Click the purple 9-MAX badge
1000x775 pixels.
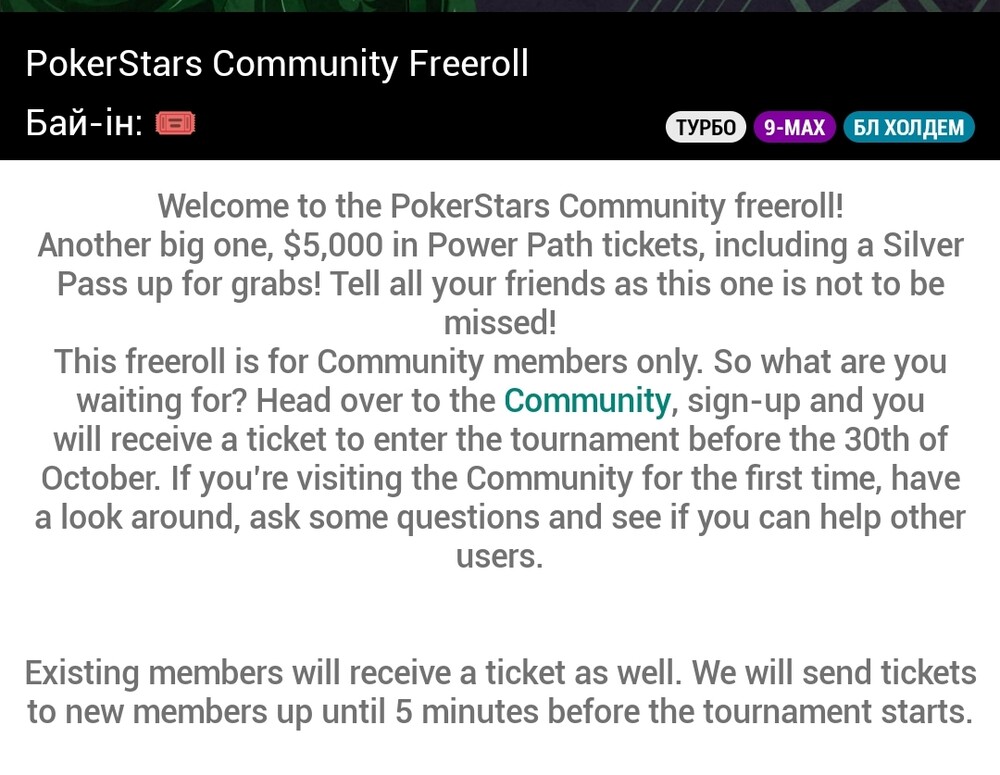[794, 127]
